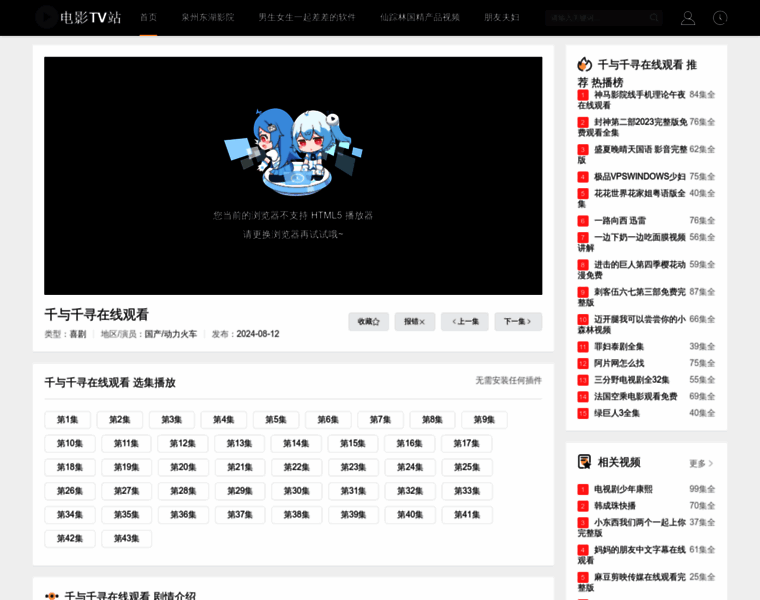
Task: Go to the 首页 nav tab
Action: (148, 17)
